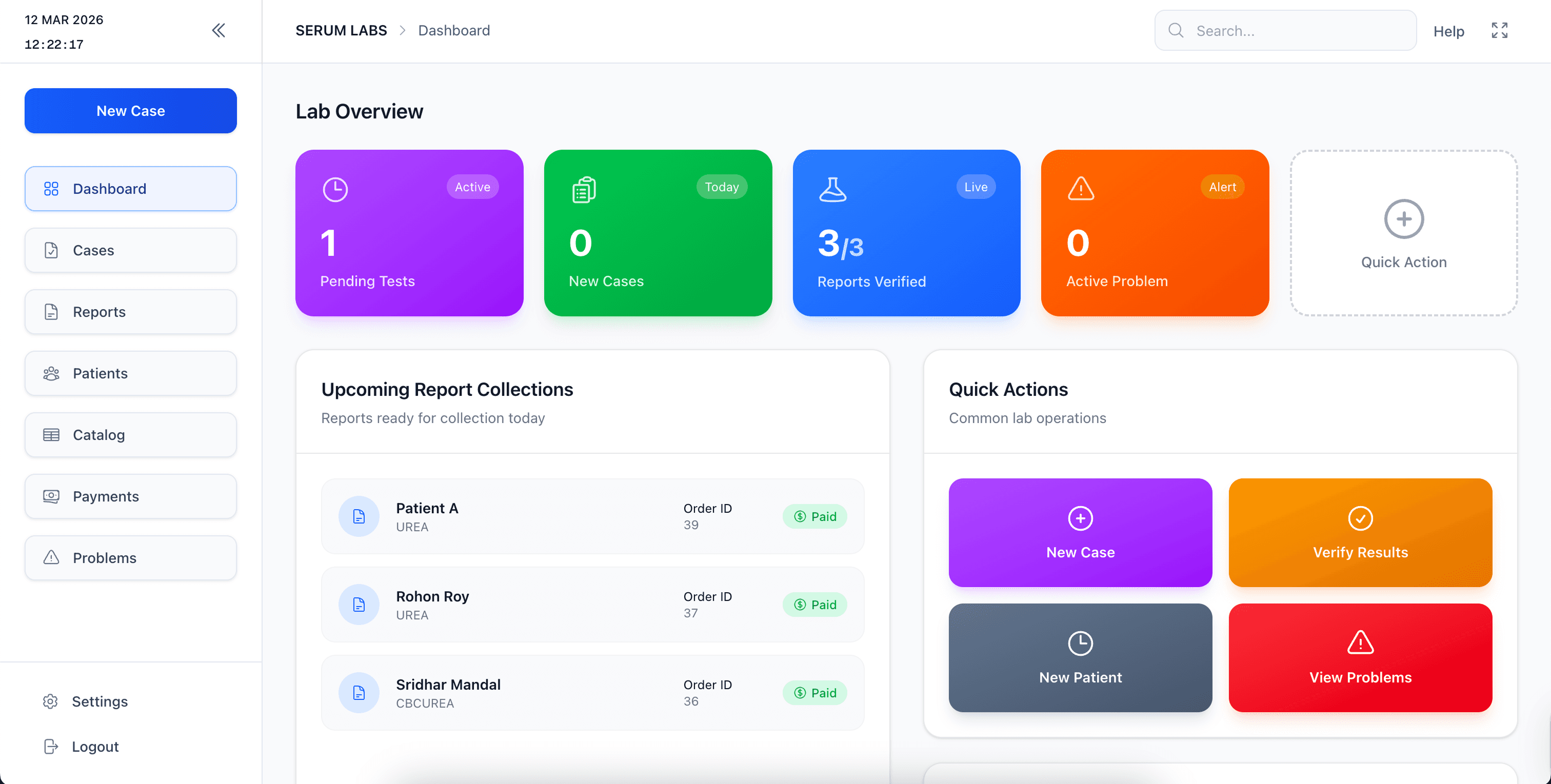This screenshot has width=1551, height=784.
Task: Open the Payments page
Action: [131, 496]
